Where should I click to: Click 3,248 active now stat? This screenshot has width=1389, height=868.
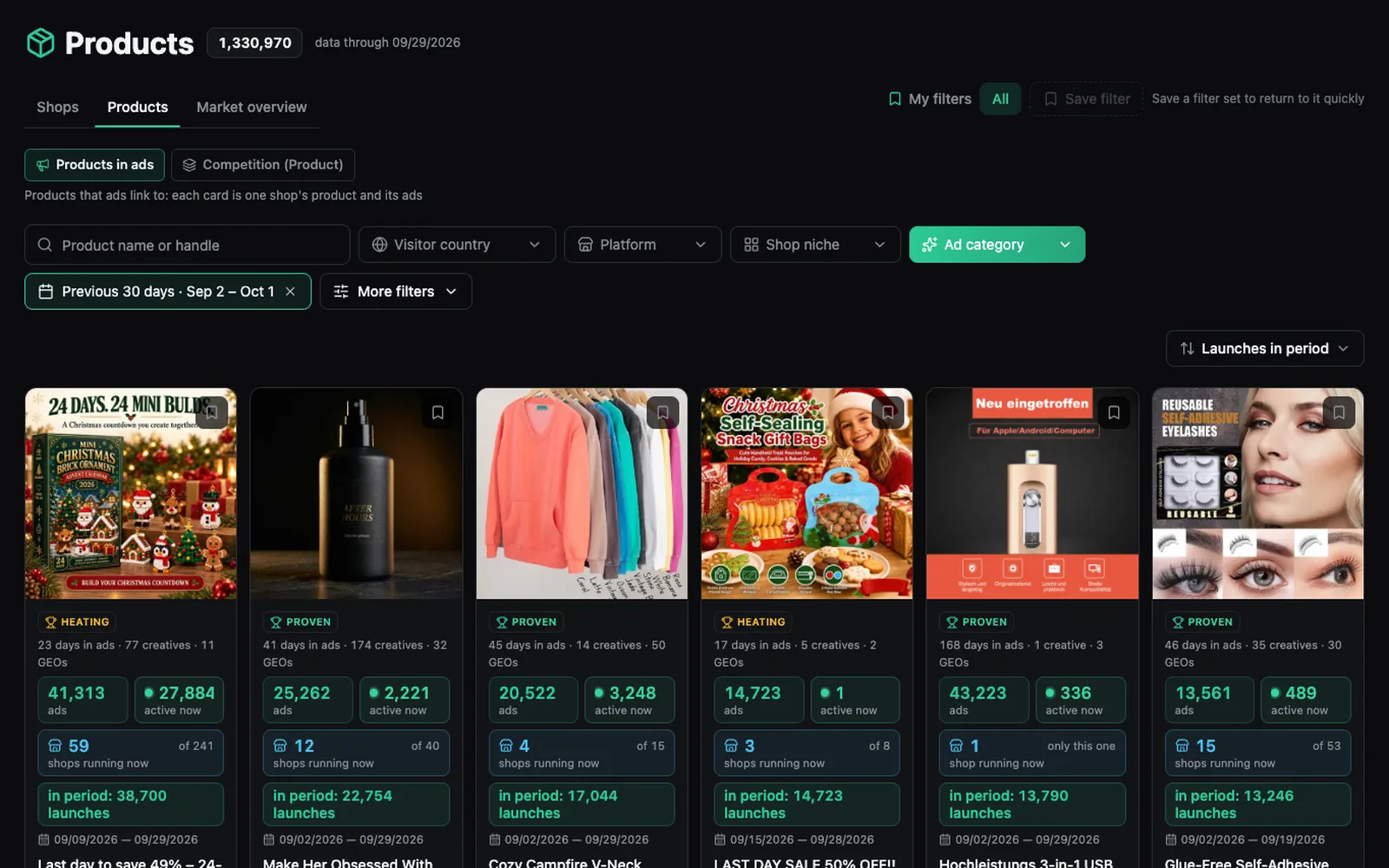coord(629,700)
